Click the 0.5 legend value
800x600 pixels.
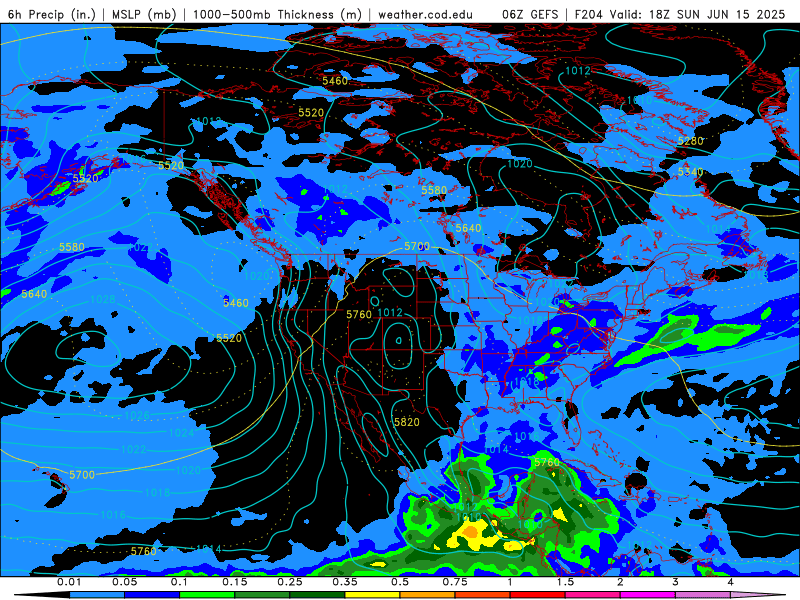400,582
